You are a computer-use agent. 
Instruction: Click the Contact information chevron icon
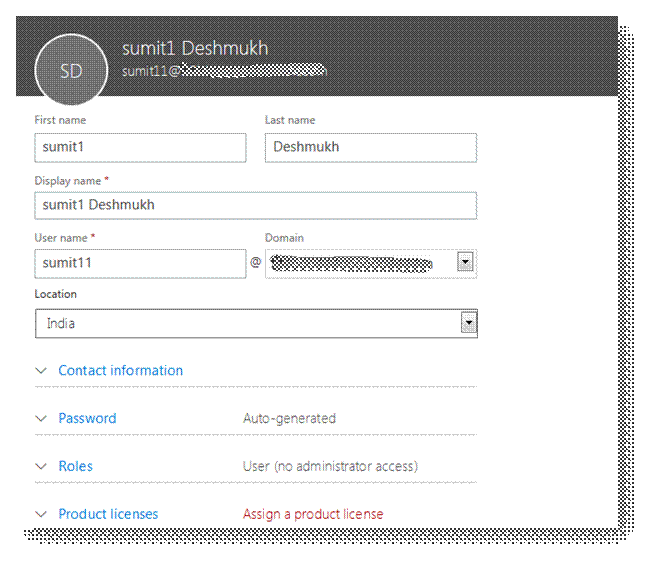click(x=41, y=370)
